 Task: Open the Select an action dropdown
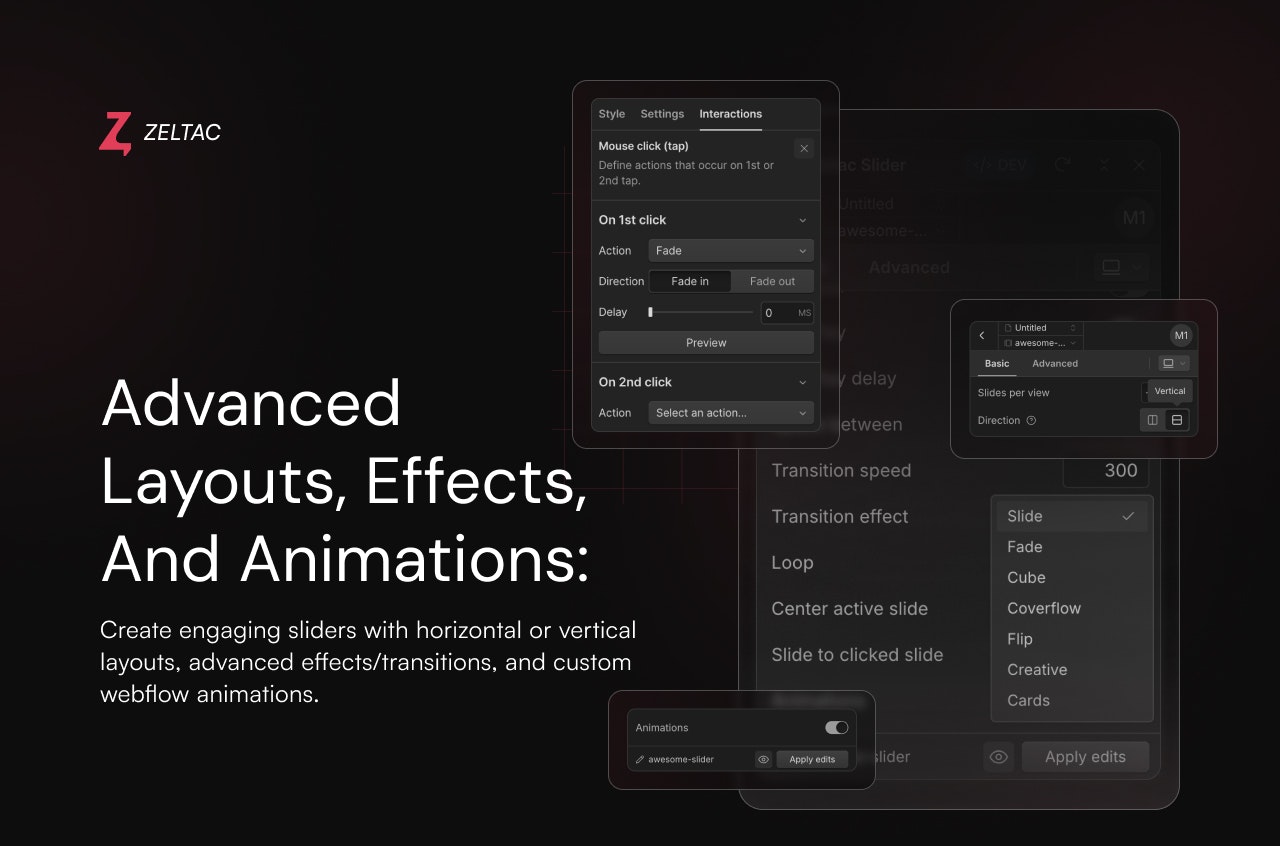point(730,412)
